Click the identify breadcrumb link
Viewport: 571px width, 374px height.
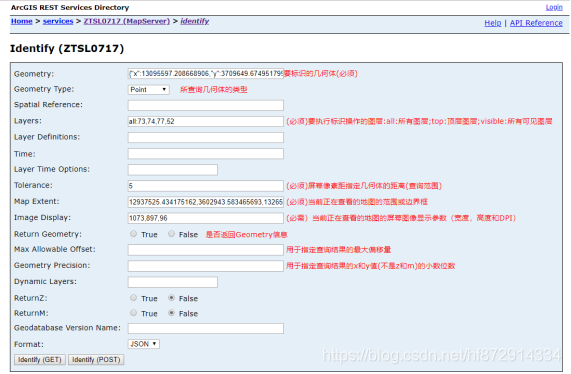coord(194,21)
